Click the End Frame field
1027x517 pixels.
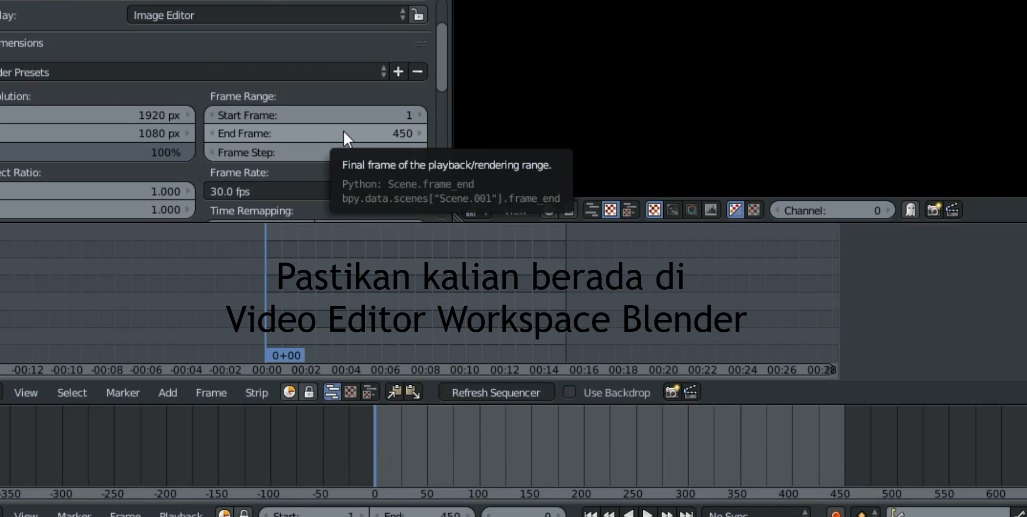(x=316, y=134)
